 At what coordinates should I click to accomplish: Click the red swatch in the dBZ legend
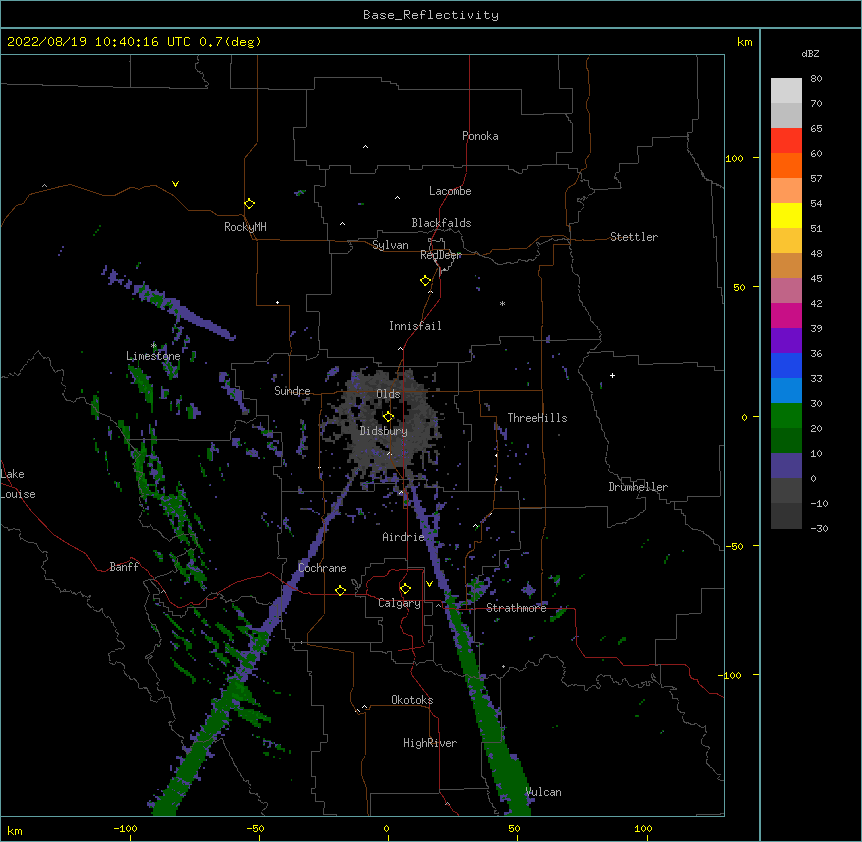tap(786, 140)
